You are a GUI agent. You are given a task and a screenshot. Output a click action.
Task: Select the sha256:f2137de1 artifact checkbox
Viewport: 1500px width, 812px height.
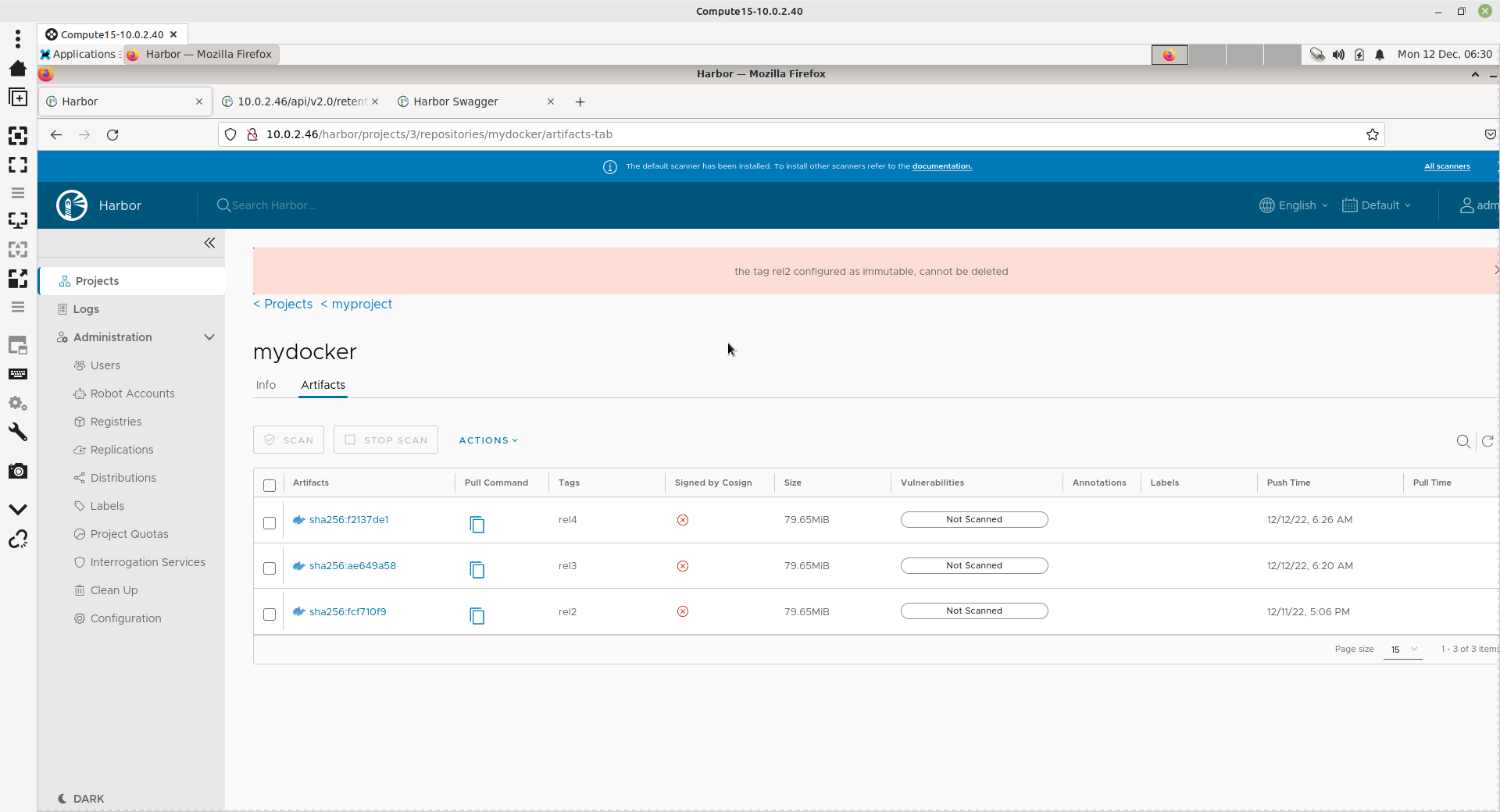[x=270, y=523]
